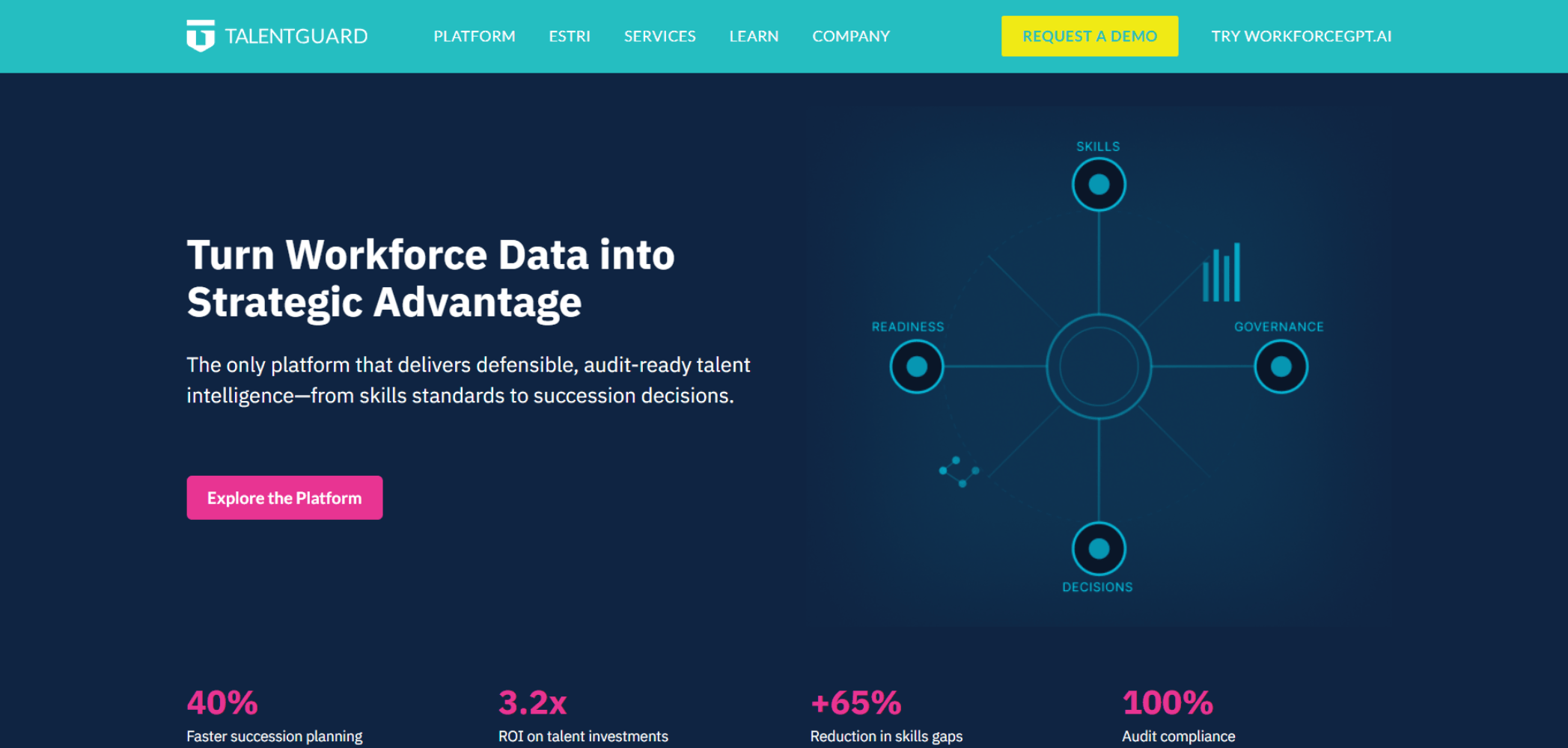The image size is (1568, 748).
Task: Click the bar chart icon in diagram
Action: [1221, 272]
